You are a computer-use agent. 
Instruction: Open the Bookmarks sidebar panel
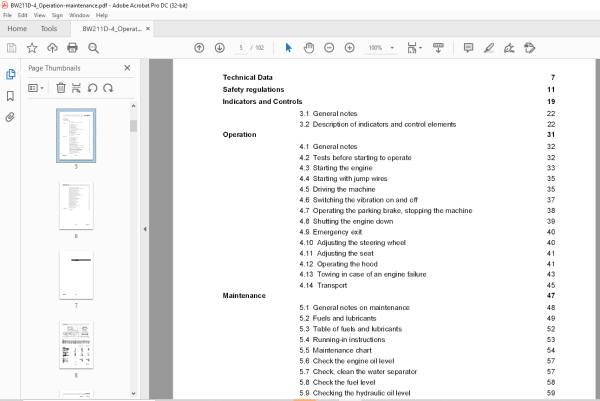point(10,96)
